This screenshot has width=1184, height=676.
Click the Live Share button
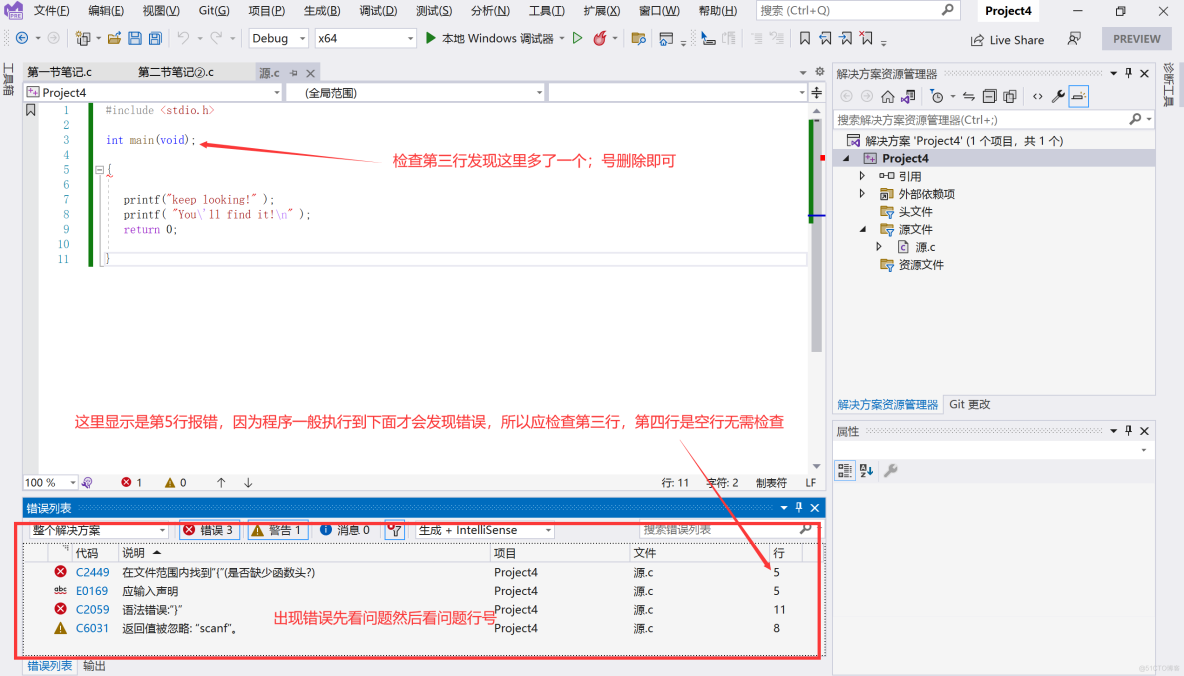(x=1008, y=39)
